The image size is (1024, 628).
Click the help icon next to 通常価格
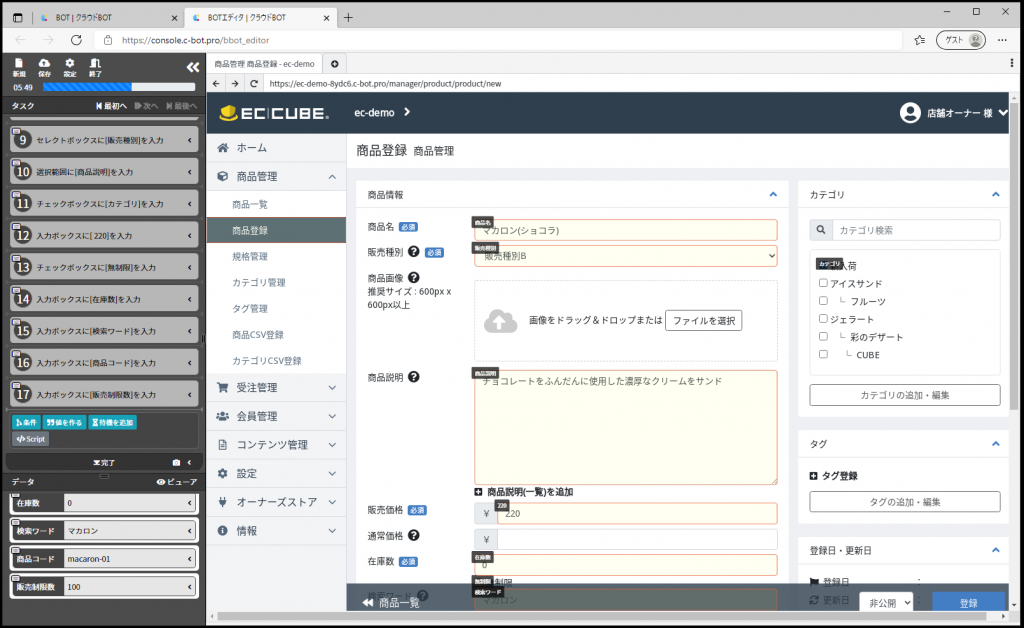tap(413, 535)
